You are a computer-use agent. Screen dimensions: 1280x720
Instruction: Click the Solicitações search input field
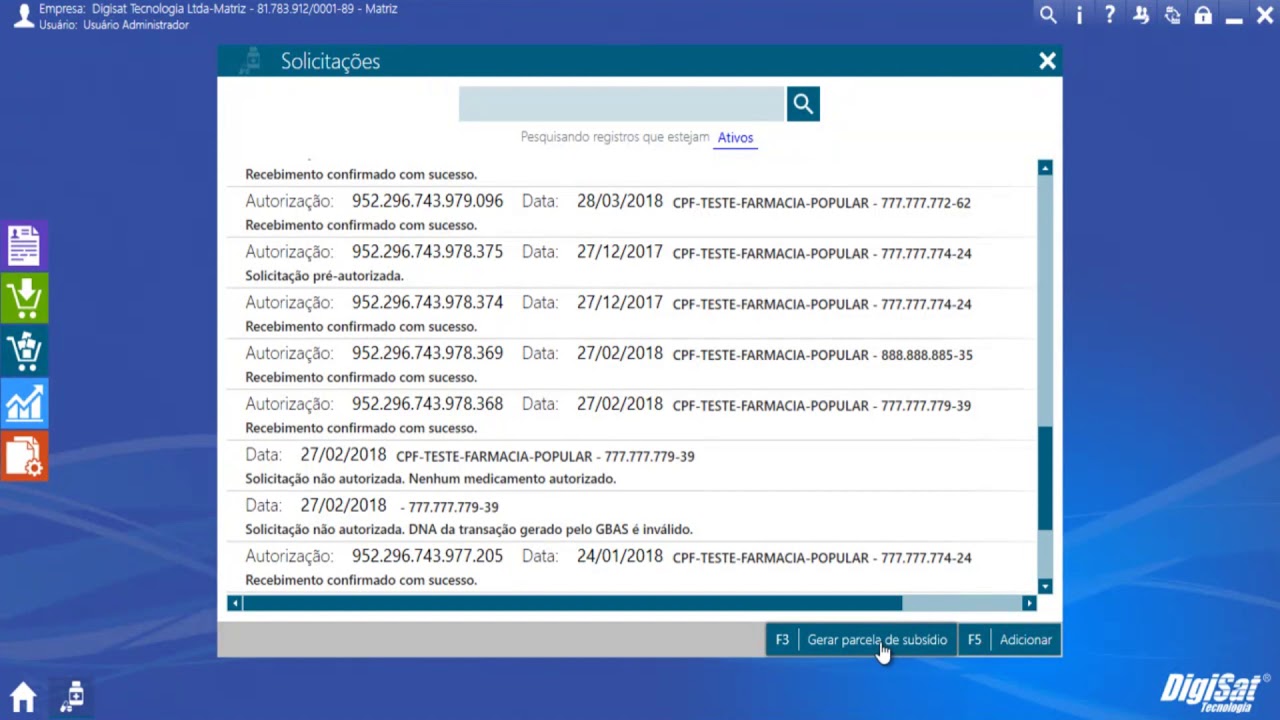(x=621, y=104)
